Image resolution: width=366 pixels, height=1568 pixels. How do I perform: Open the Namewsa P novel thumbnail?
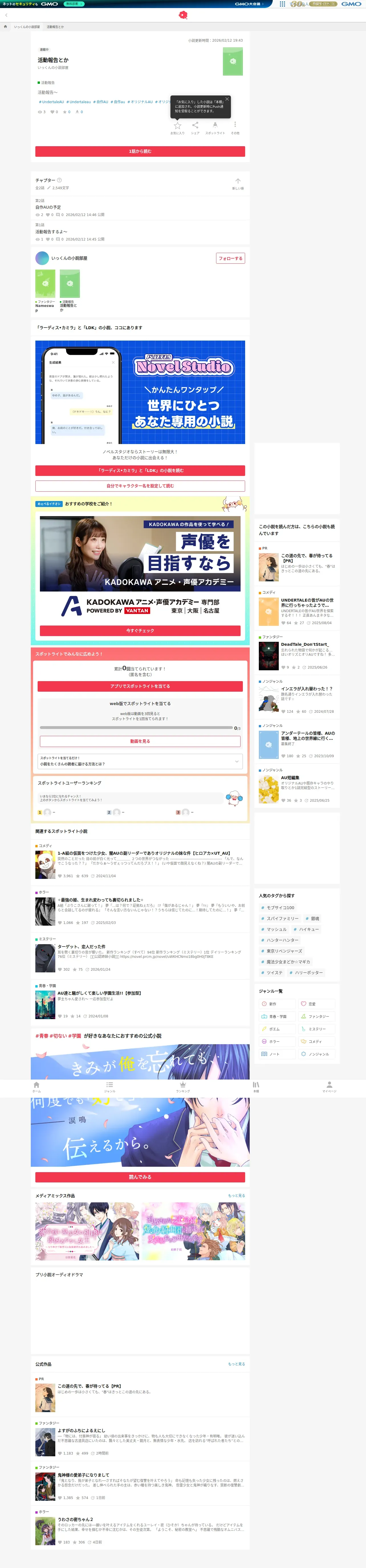point(45,284)
